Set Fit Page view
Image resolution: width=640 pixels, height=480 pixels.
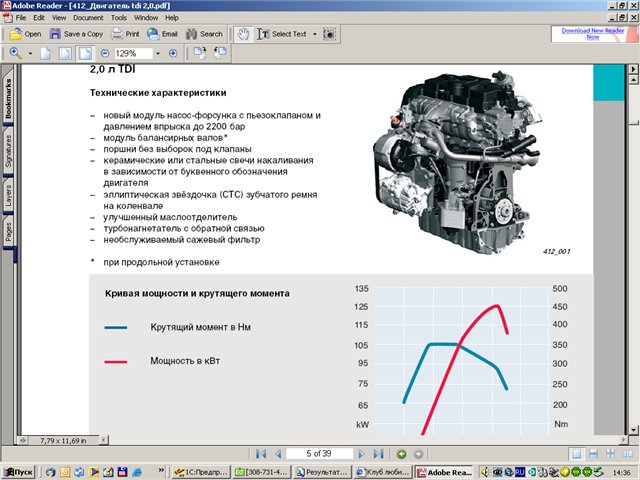[x=65, y=53]
